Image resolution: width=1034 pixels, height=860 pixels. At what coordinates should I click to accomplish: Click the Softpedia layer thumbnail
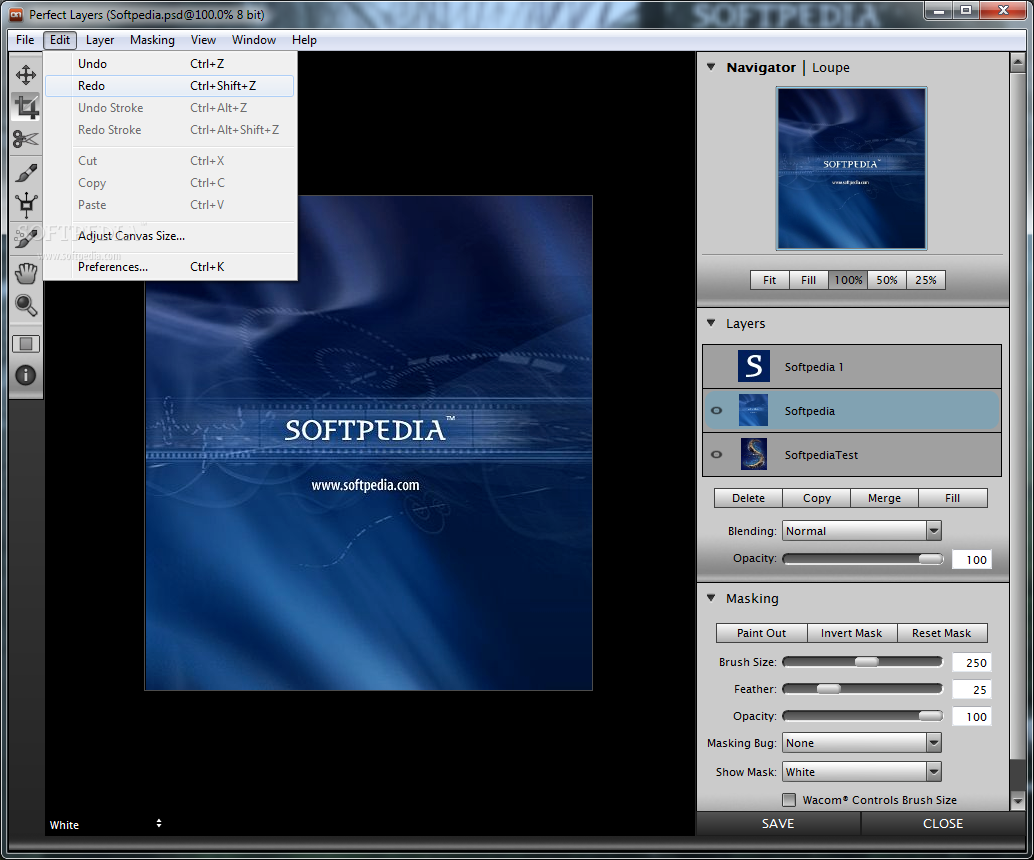click(x=754, y=410)
